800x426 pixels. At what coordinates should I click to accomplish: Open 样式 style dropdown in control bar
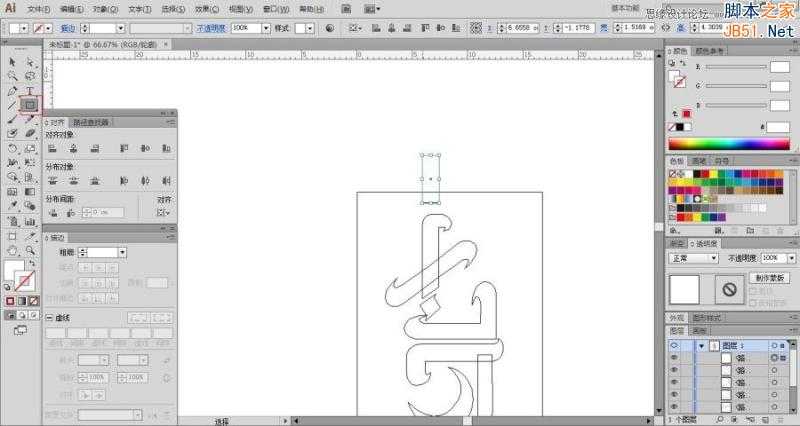coord(310,29)
